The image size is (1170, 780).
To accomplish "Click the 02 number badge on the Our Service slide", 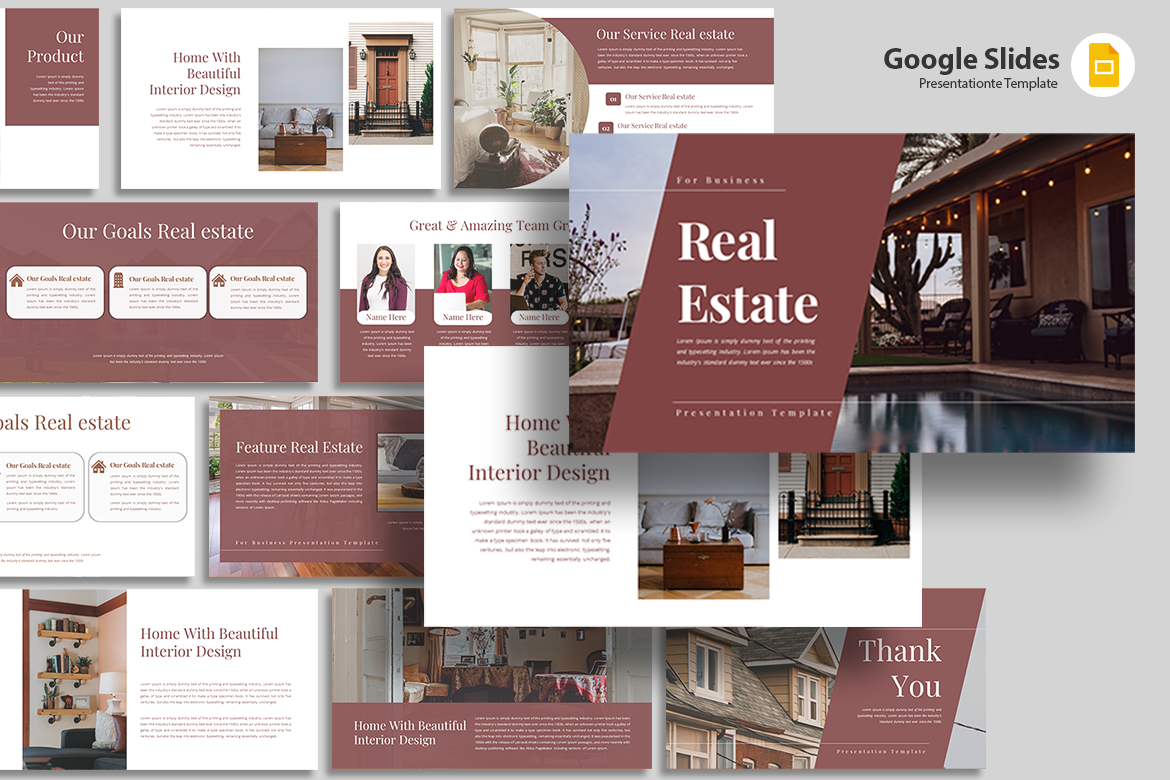I will point(606,128).
